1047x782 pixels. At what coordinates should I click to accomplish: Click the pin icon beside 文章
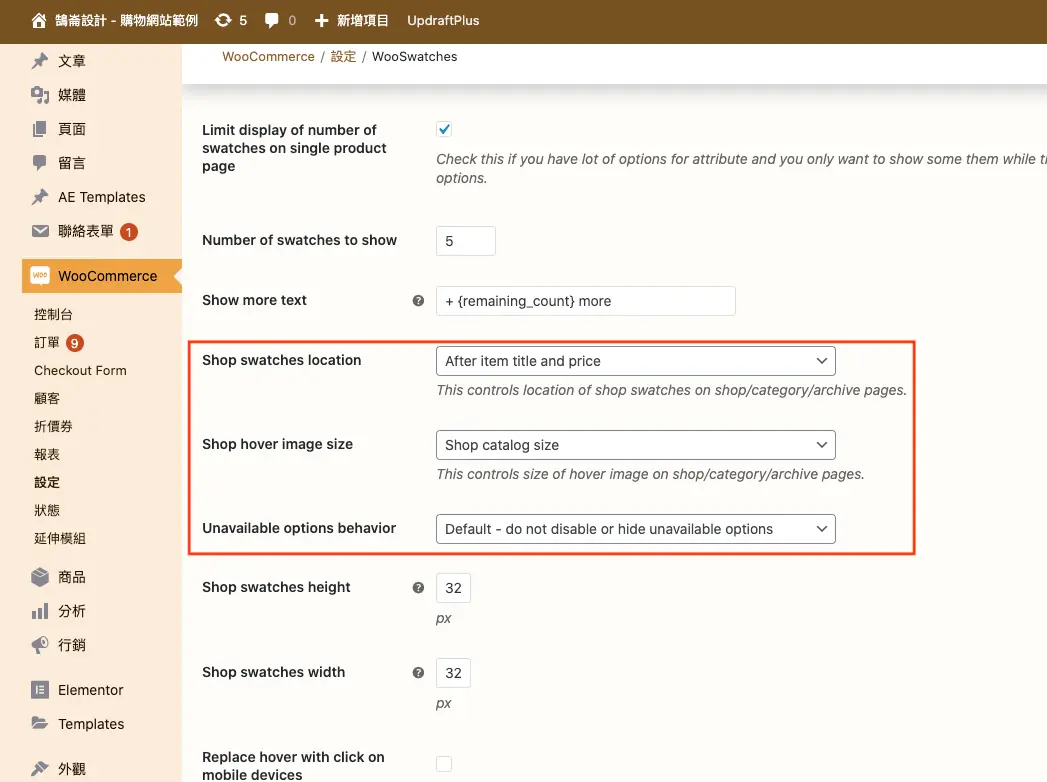pyautogui.click(x=40, y=61)
